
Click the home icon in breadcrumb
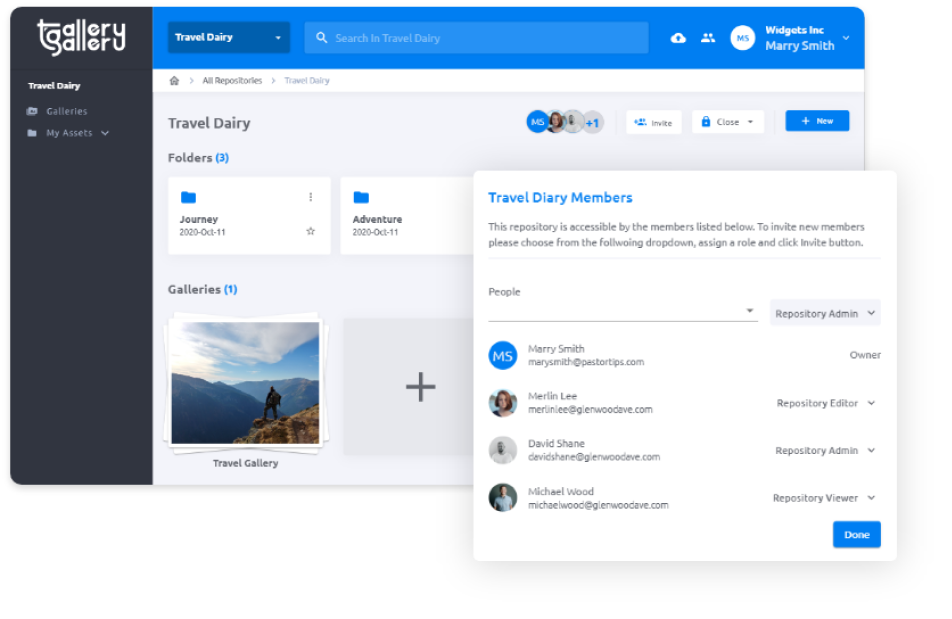(x=174, y=81)
